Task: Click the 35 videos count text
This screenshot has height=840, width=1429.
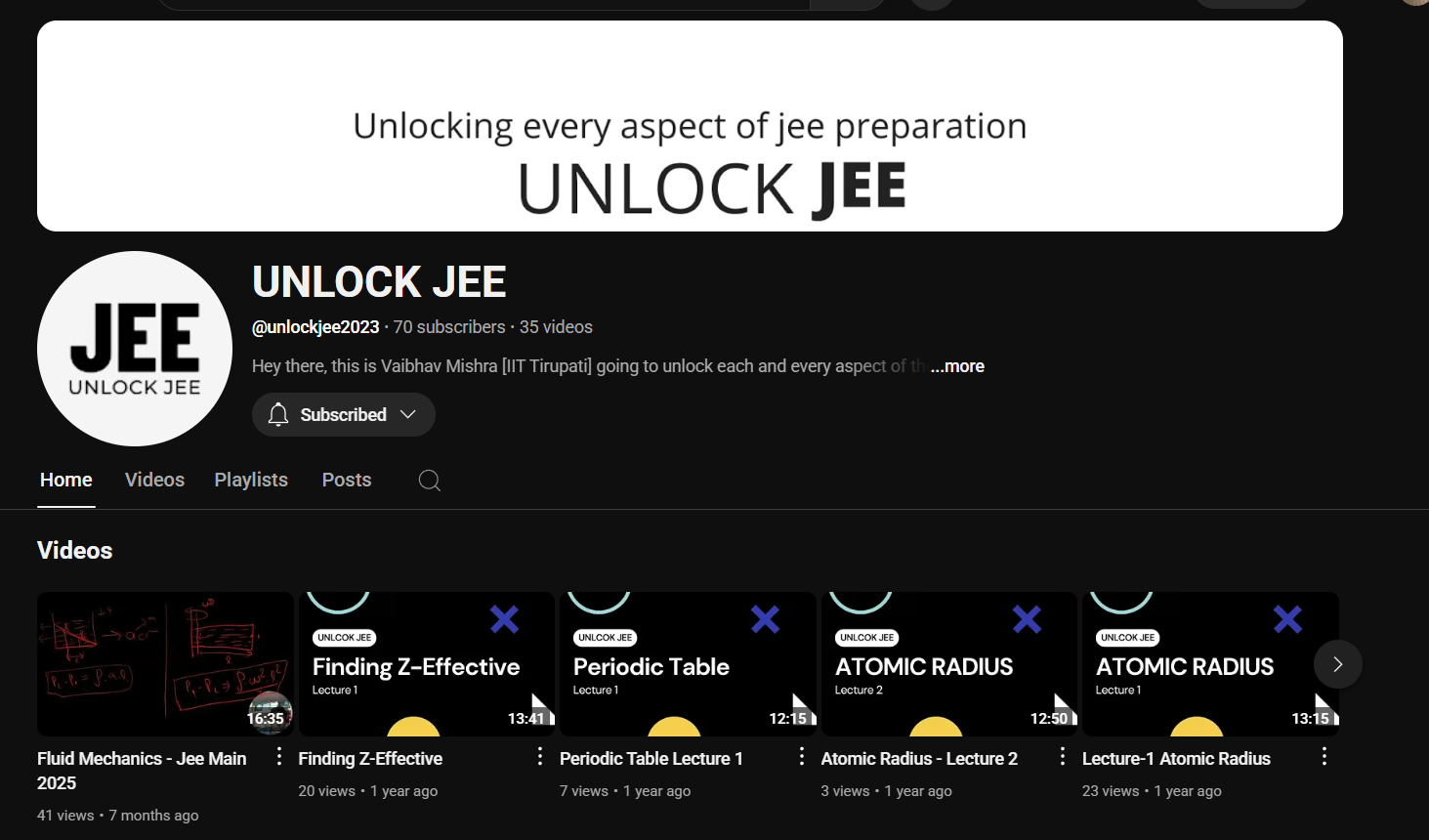Action: 556,327
